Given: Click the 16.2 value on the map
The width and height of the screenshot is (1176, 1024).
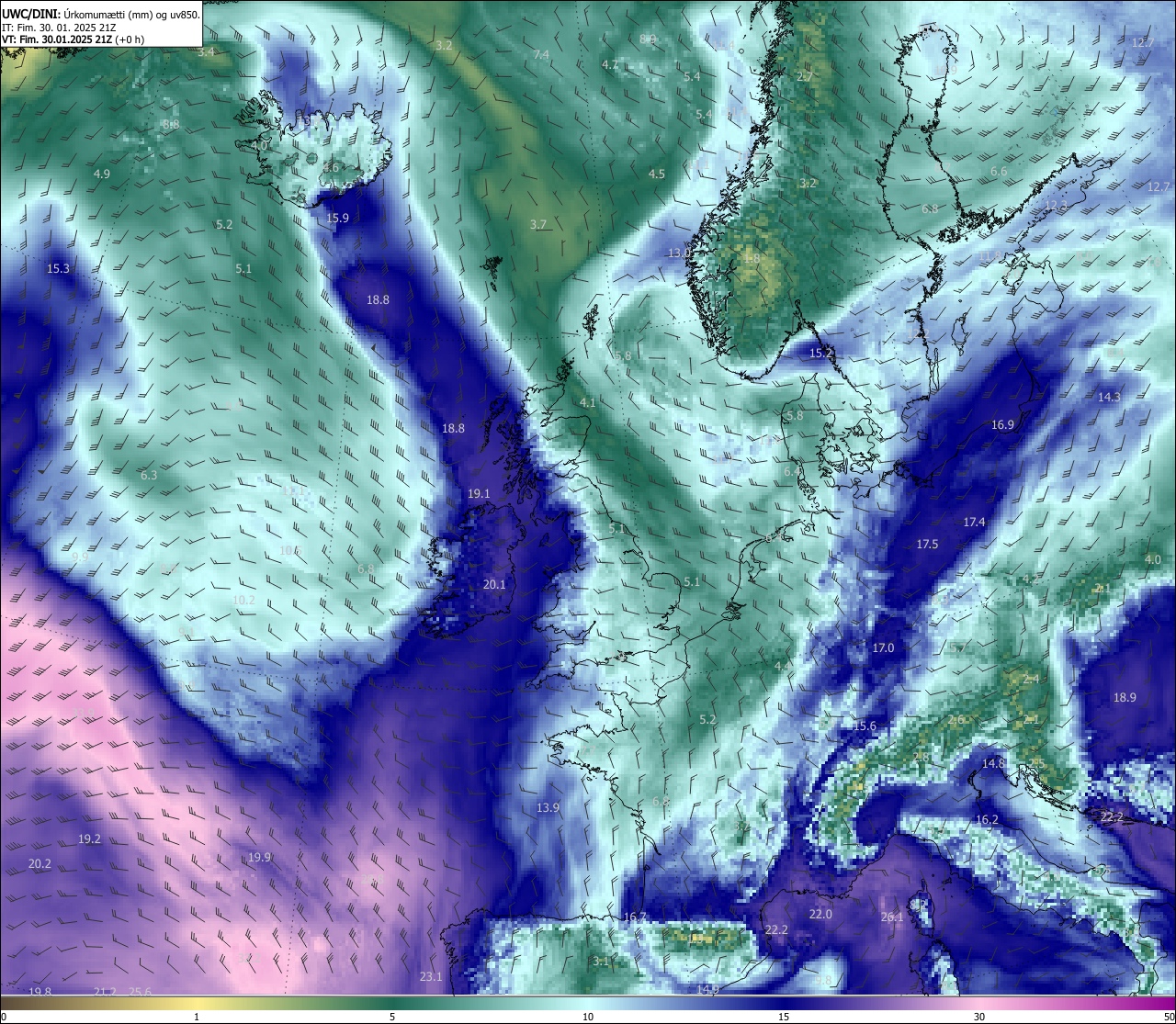Looking at the screenshot, I should click(987, 819).
